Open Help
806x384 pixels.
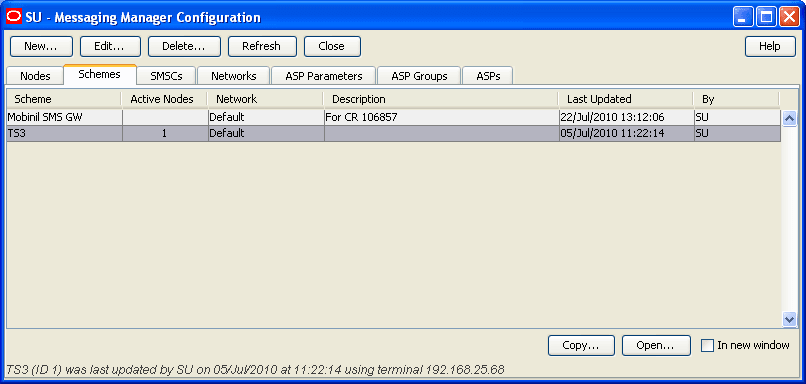[770, 46]
